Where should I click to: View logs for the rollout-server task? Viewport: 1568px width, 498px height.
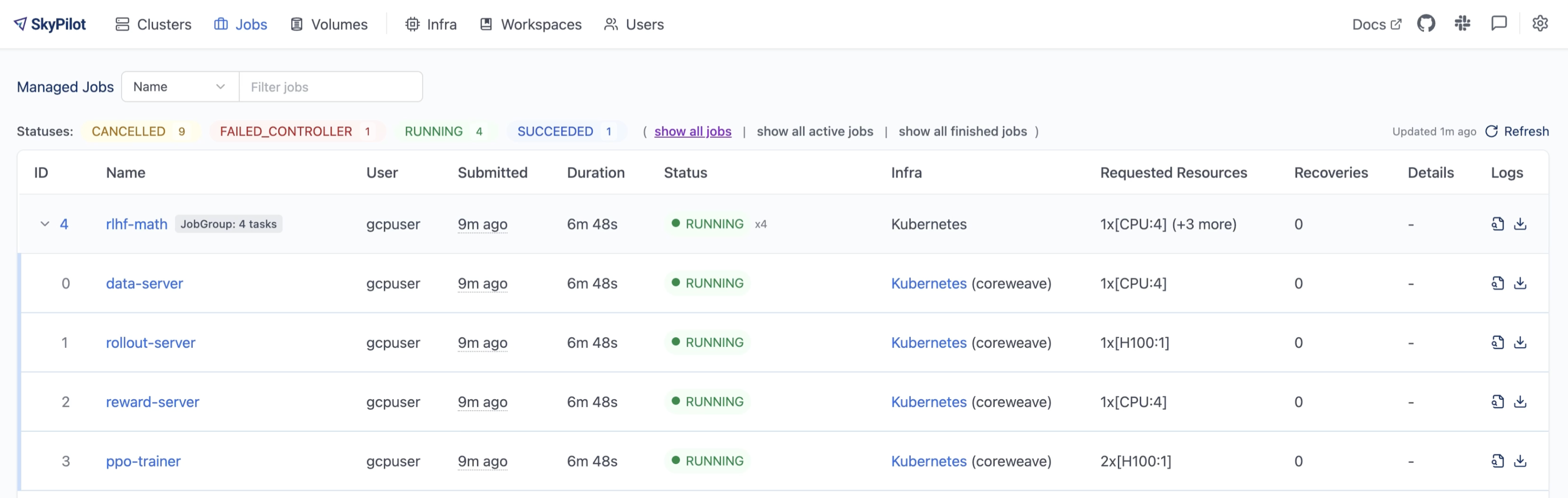pyautogui.click(x=1497, y=342)
